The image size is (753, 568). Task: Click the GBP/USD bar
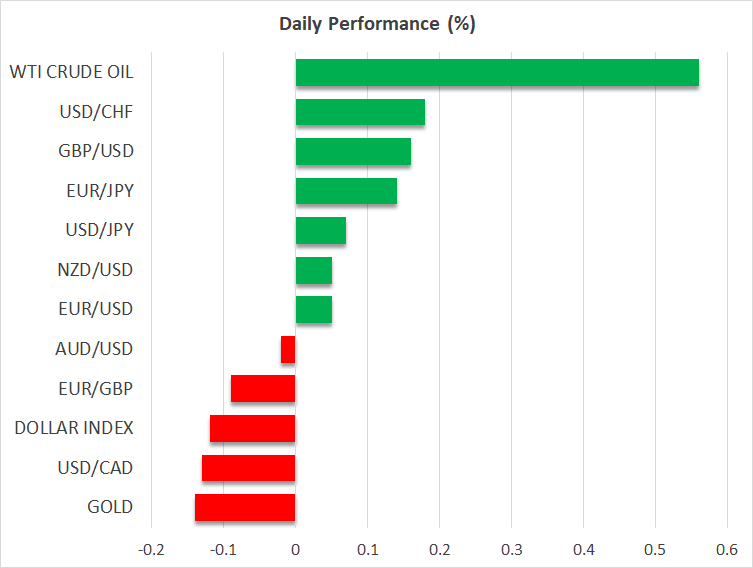353,152
